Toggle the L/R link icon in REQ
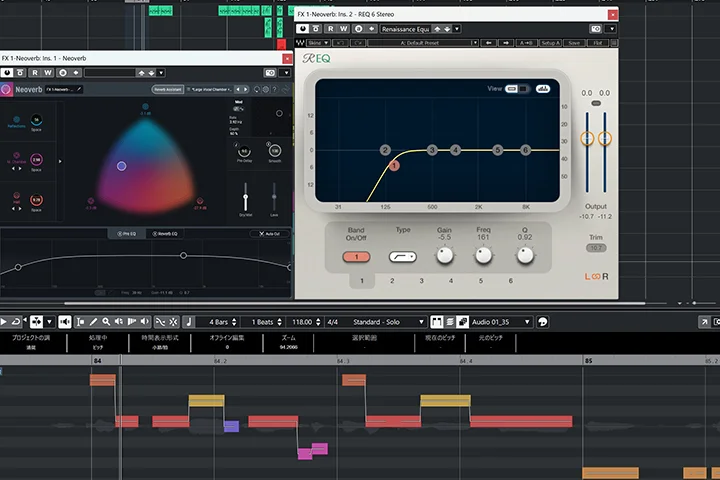 click(x=596, y=277)
